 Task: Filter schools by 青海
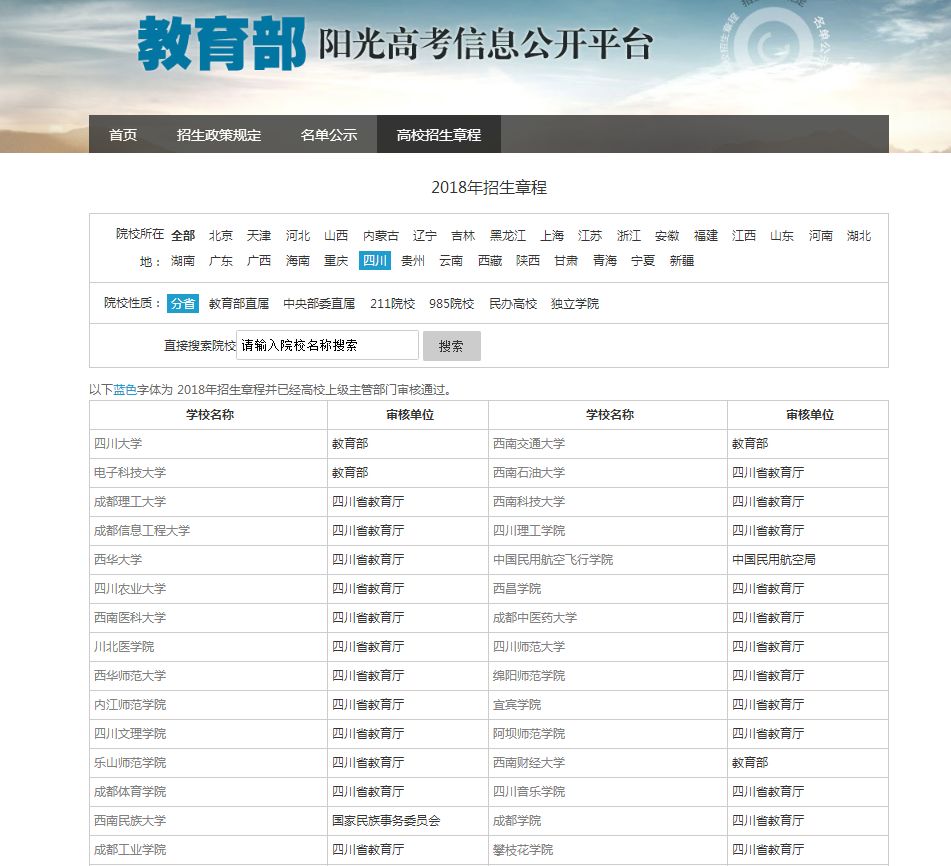click(605, 261)
